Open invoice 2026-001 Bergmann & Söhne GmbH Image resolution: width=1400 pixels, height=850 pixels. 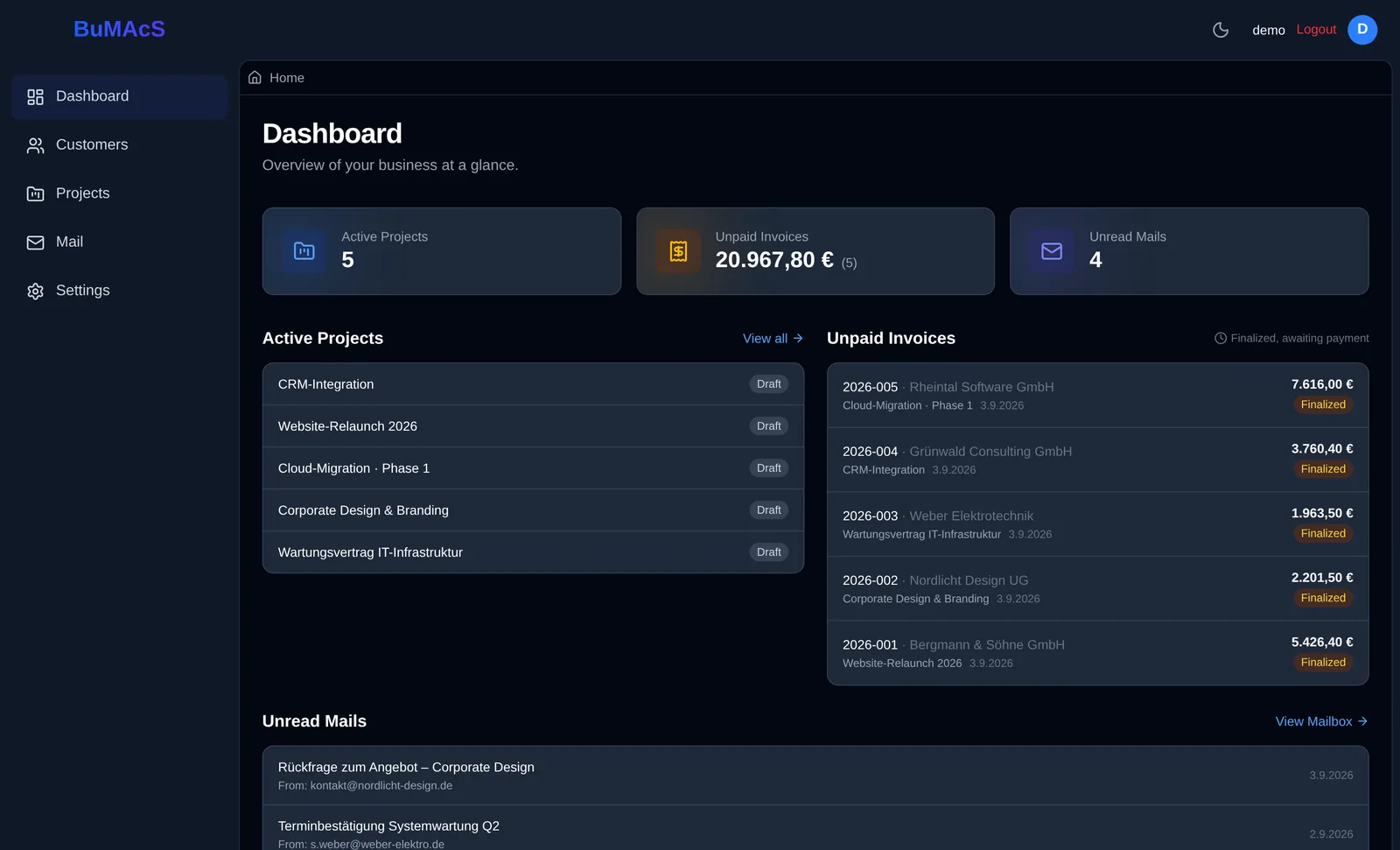coord(1097,653)
